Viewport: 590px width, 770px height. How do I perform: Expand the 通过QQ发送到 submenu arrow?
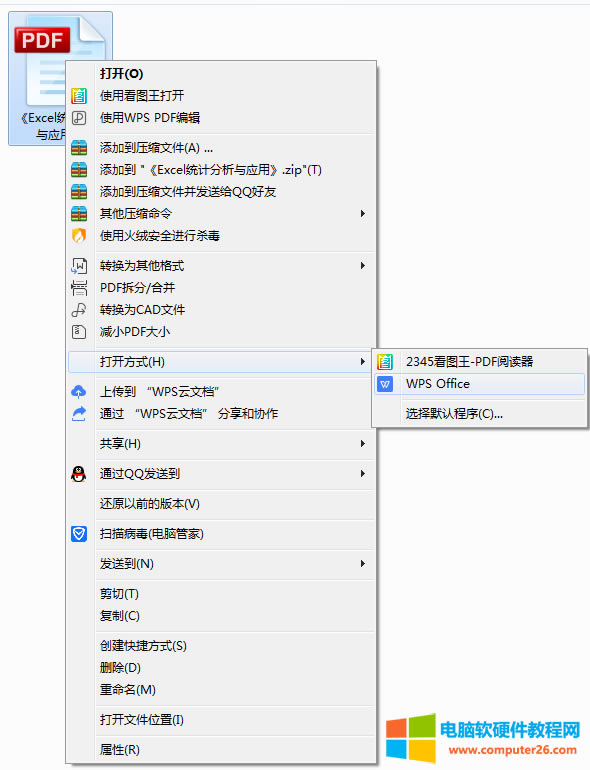pos(363,474)
